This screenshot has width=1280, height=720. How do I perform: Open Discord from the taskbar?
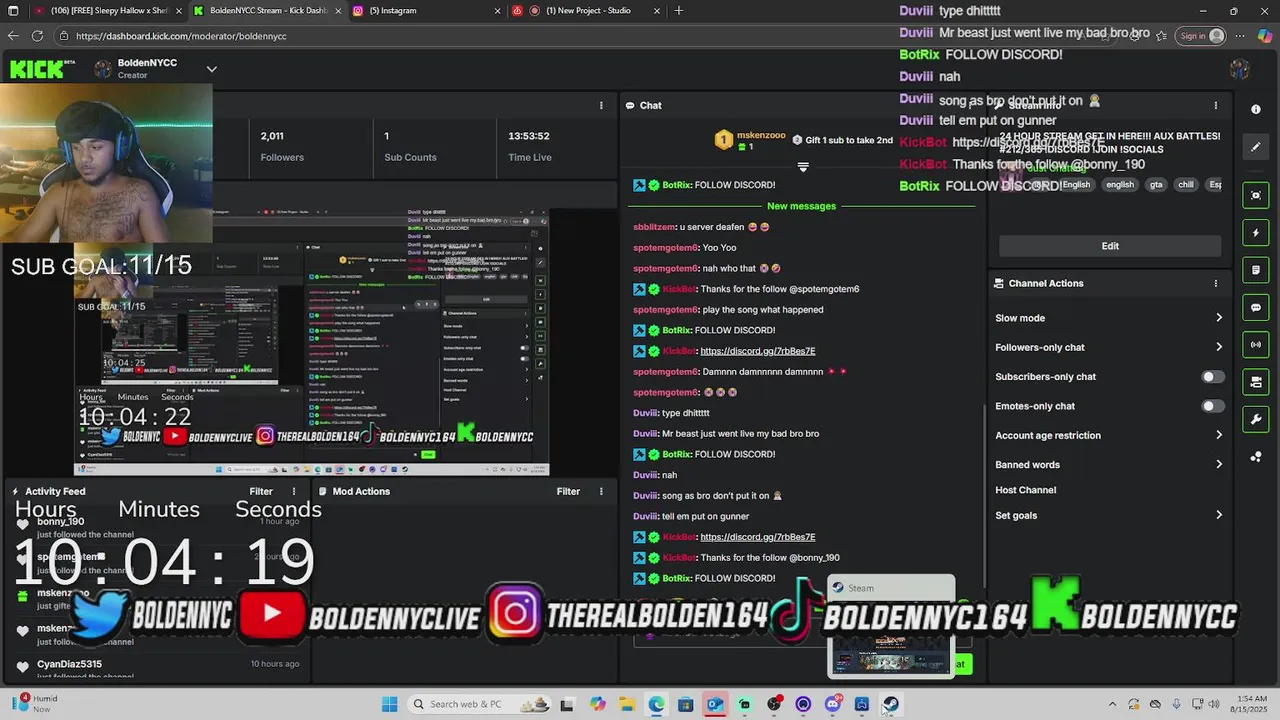click(832, 704)
